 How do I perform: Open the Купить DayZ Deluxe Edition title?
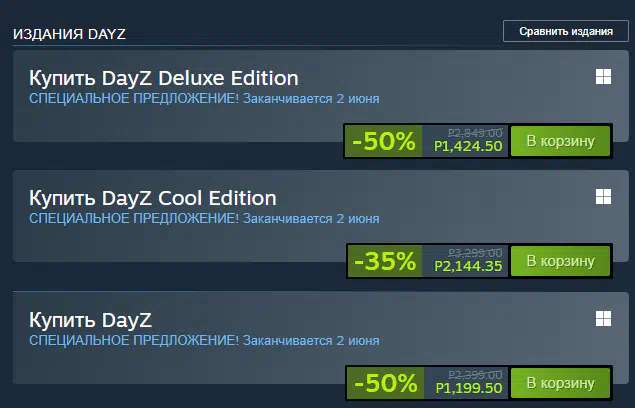pyautogui.click(x=164, y=78)
